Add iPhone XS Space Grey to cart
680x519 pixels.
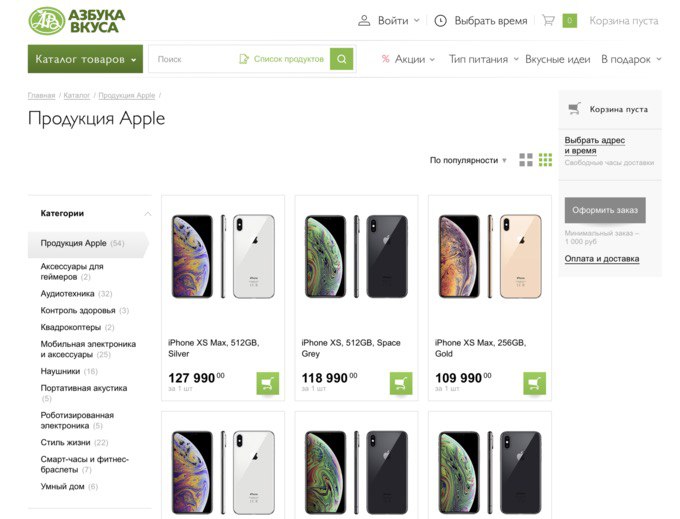(401, 383)
